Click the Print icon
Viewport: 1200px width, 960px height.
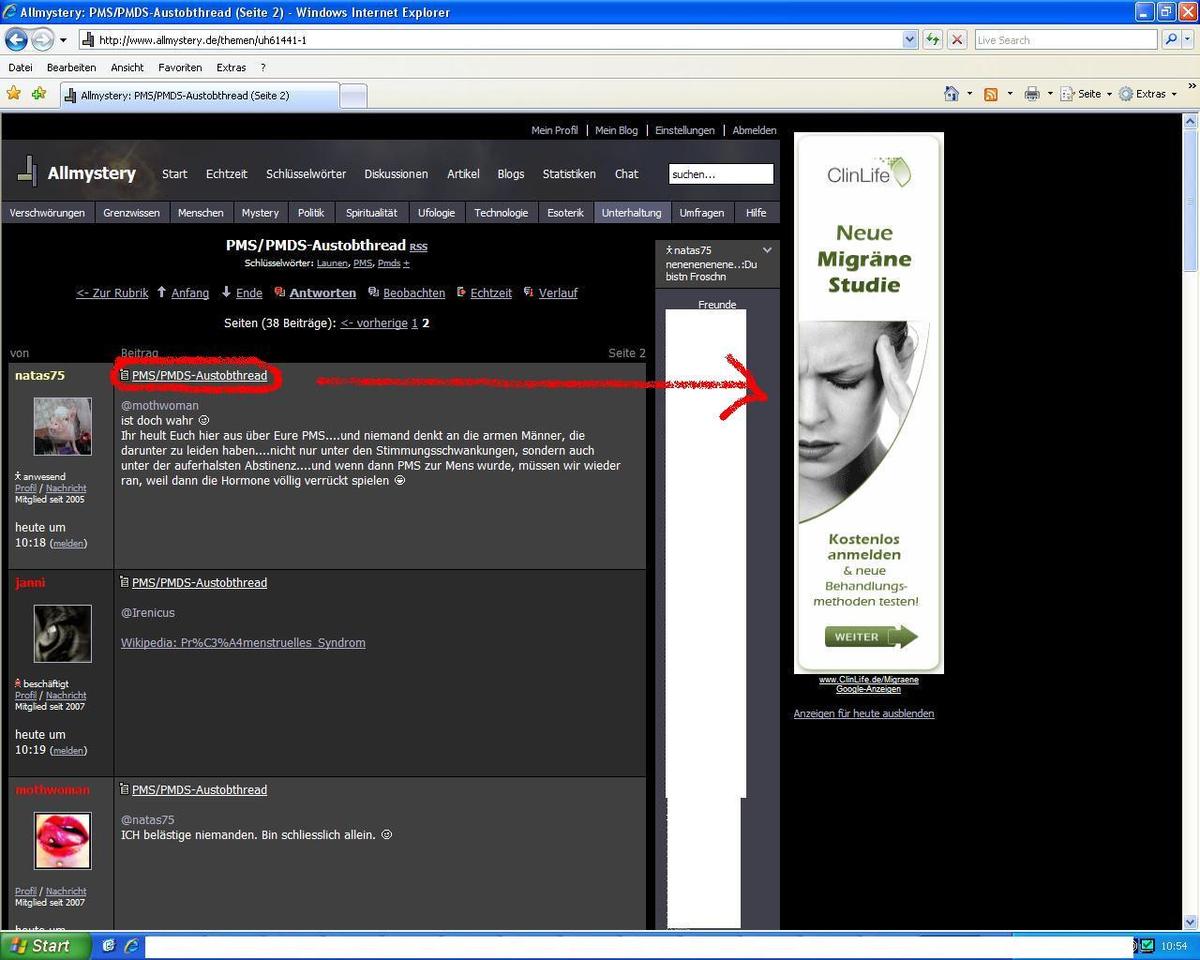[x=1032, y=93]
